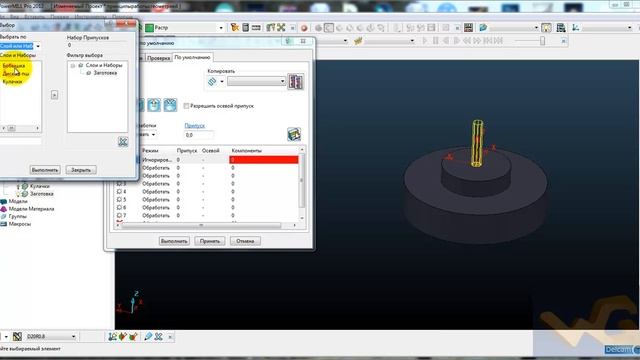Image resolution: width=640 pixels, height=360 pixels.
Task: Click the yellow tool icon in the simulation toolbar
Action: pyautogui.click(x=358, y=41)
